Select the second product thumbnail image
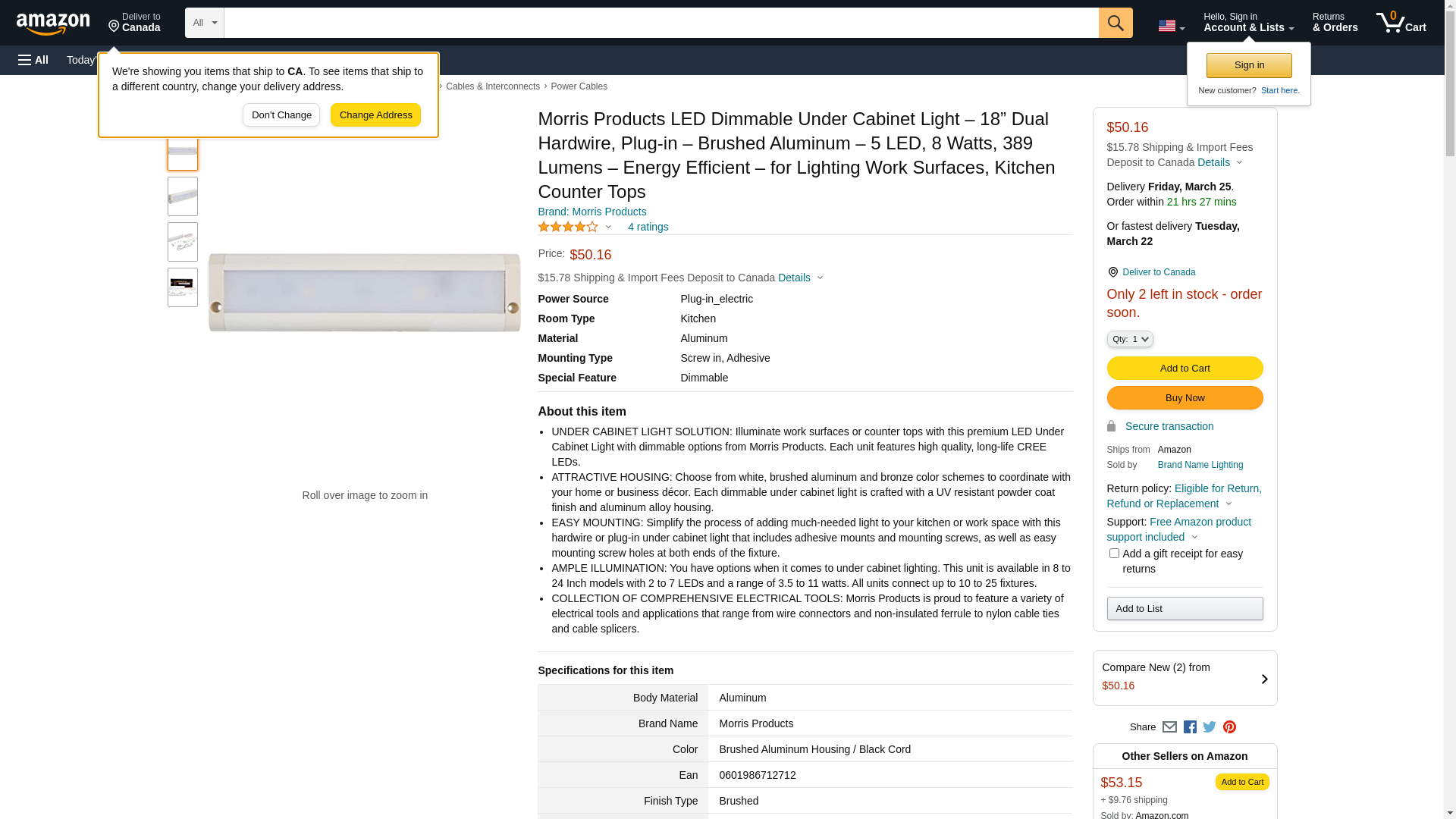1456x819 pixels. [x=183, y=196]
